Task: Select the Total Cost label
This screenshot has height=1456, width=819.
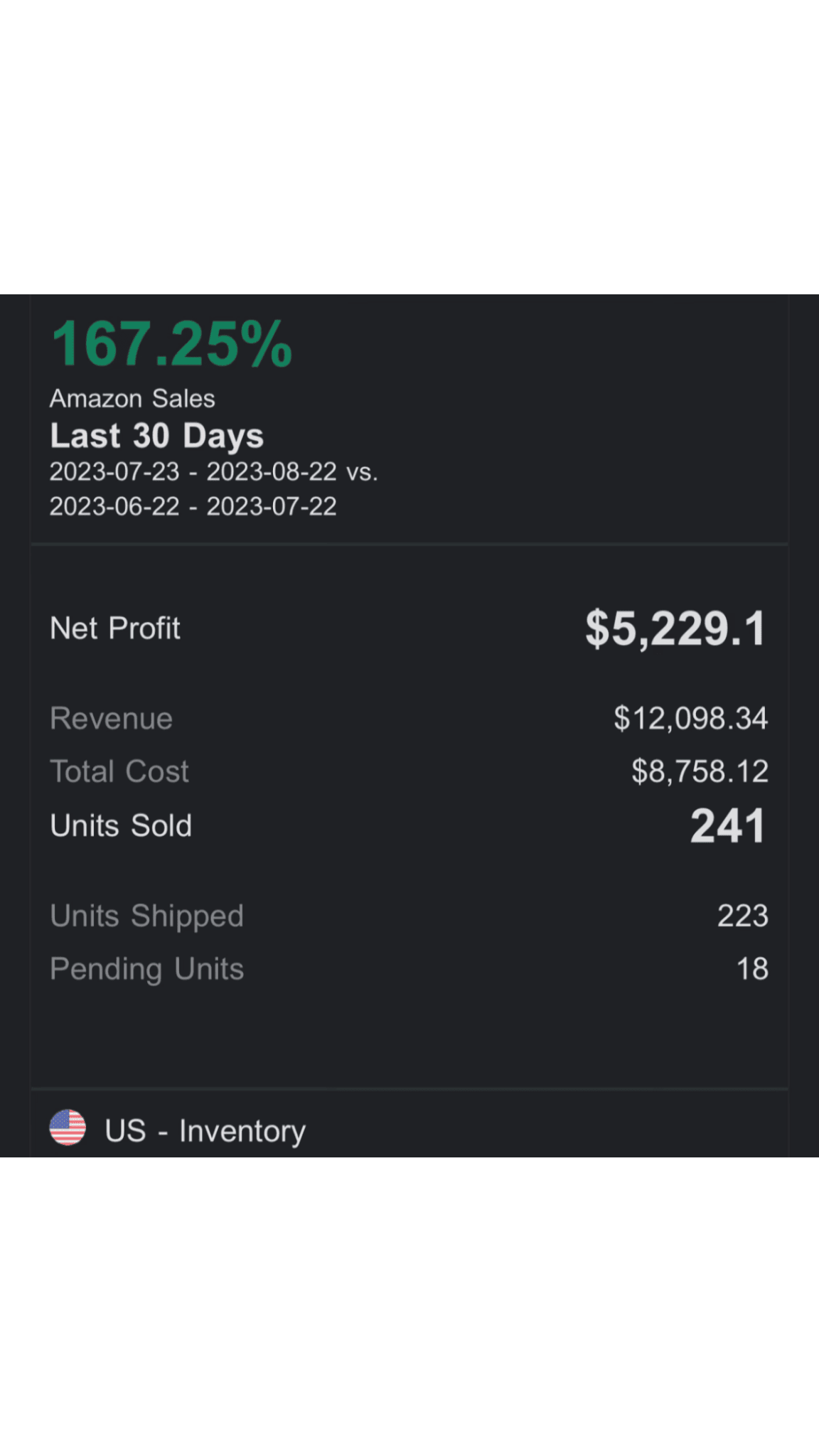Action: tap(119, 771)
